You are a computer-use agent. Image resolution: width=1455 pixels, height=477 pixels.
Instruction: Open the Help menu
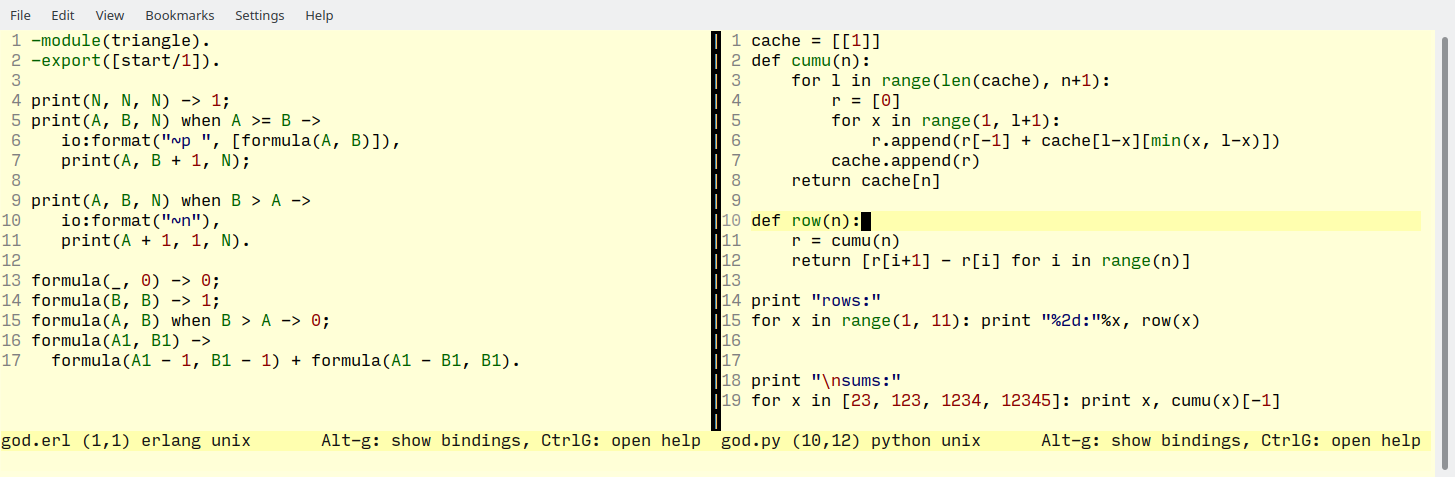click(319, 15)
